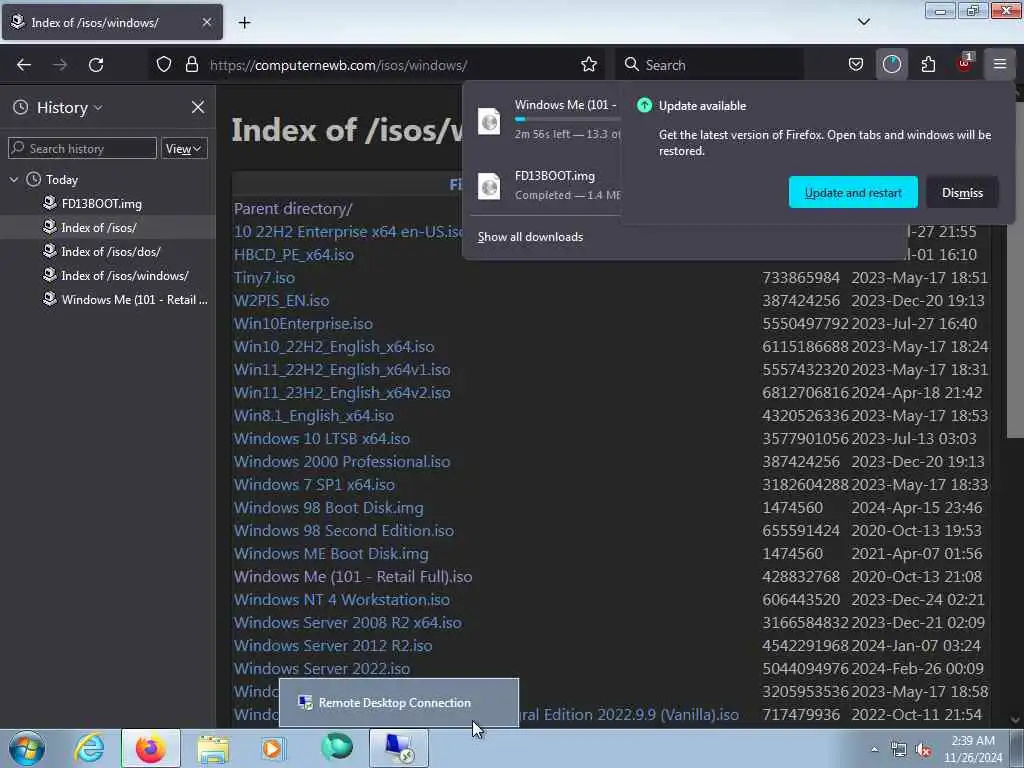Open the list all tabs chevron
Viewport: 1024px width, 768px height.
tap(863, 22)
